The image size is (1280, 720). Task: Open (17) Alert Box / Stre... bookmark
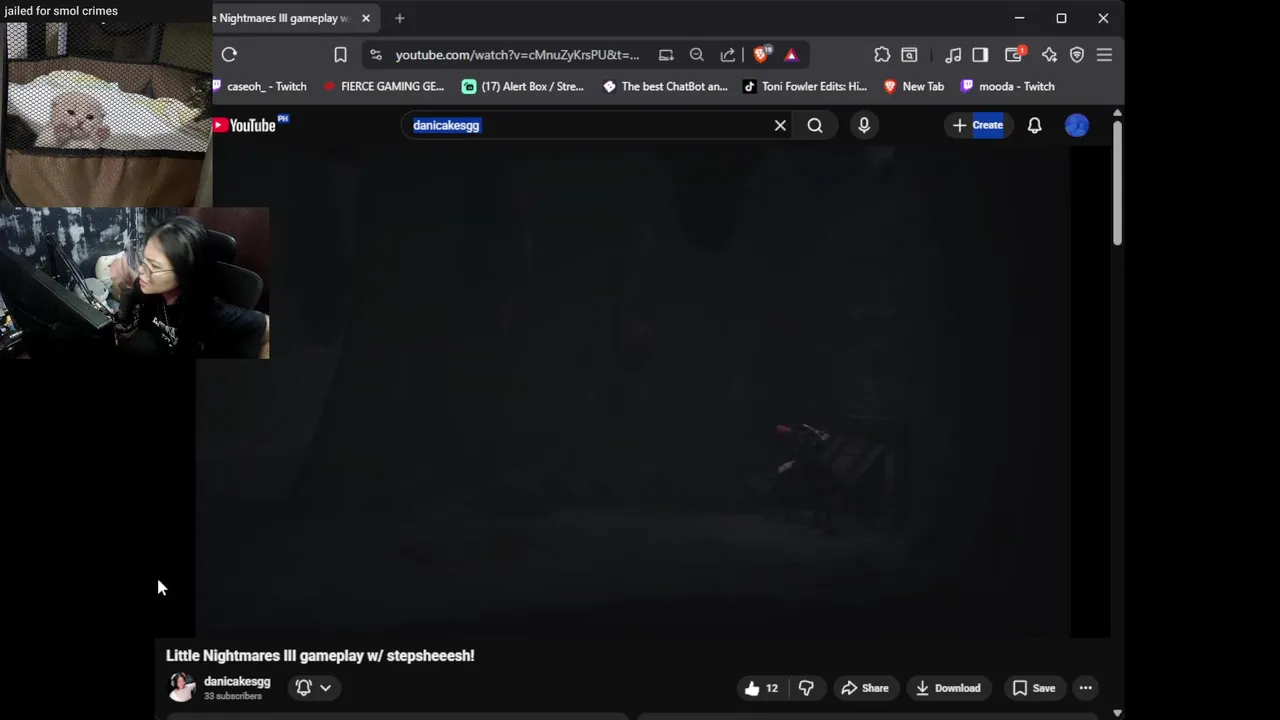[x=523, y=86]
